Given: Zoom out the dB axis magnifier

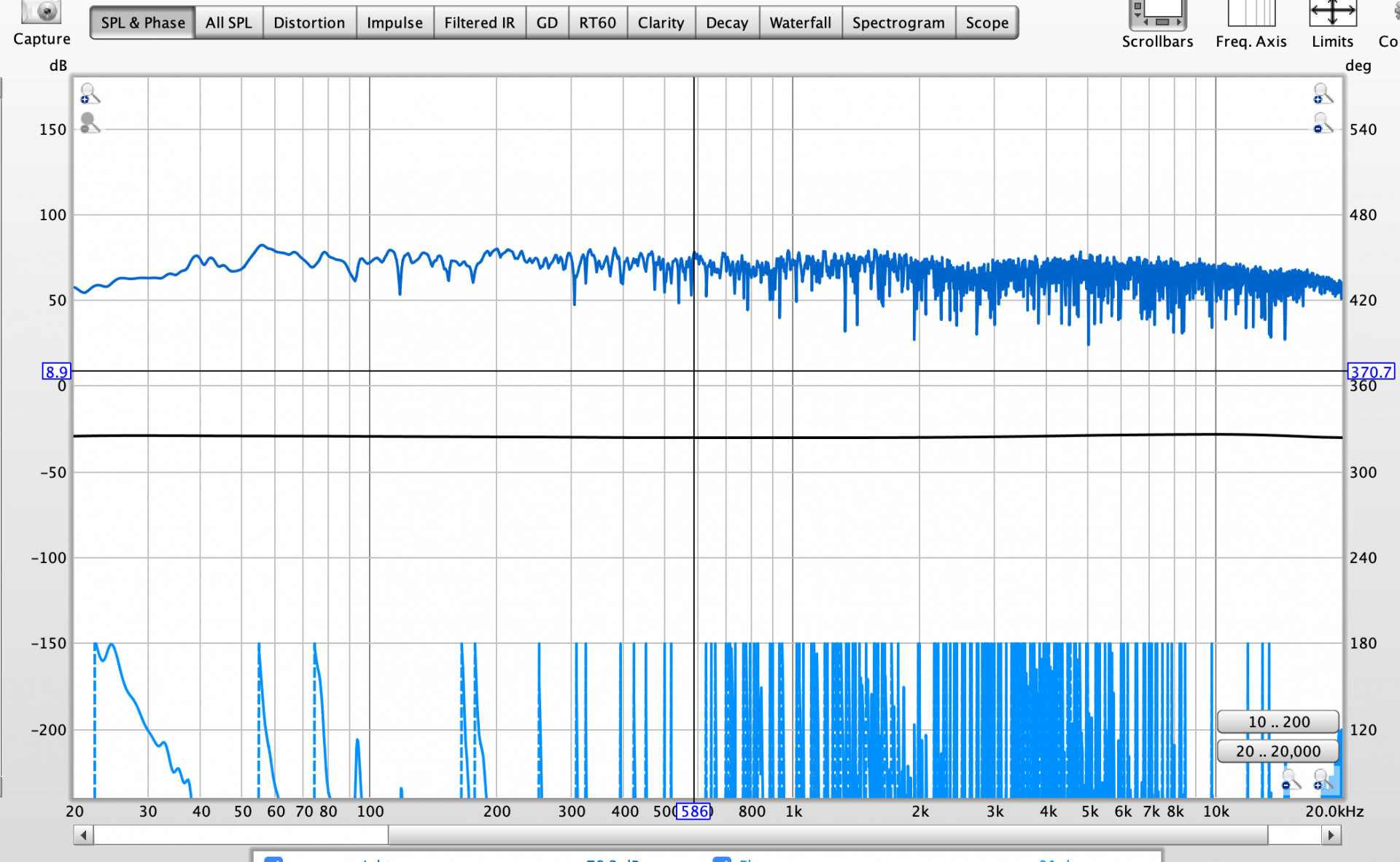Looking at the screenshot, I should point(89,123).
